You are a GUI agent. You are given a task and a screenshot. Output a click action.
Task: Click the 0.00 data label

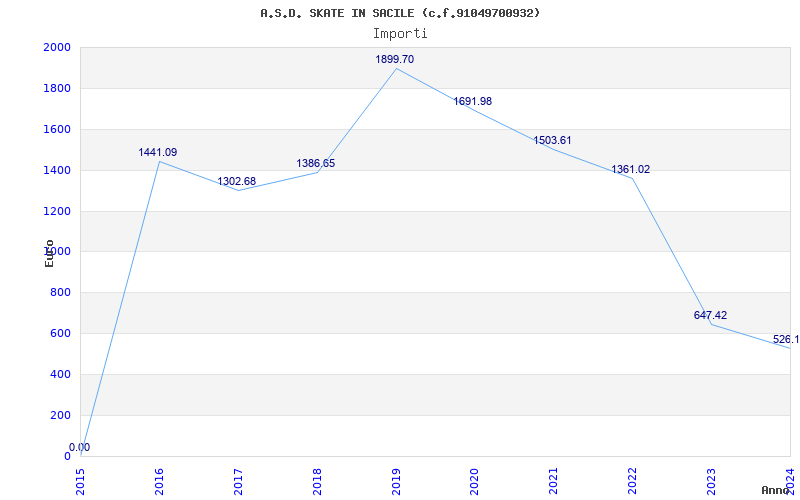point(80,447)
